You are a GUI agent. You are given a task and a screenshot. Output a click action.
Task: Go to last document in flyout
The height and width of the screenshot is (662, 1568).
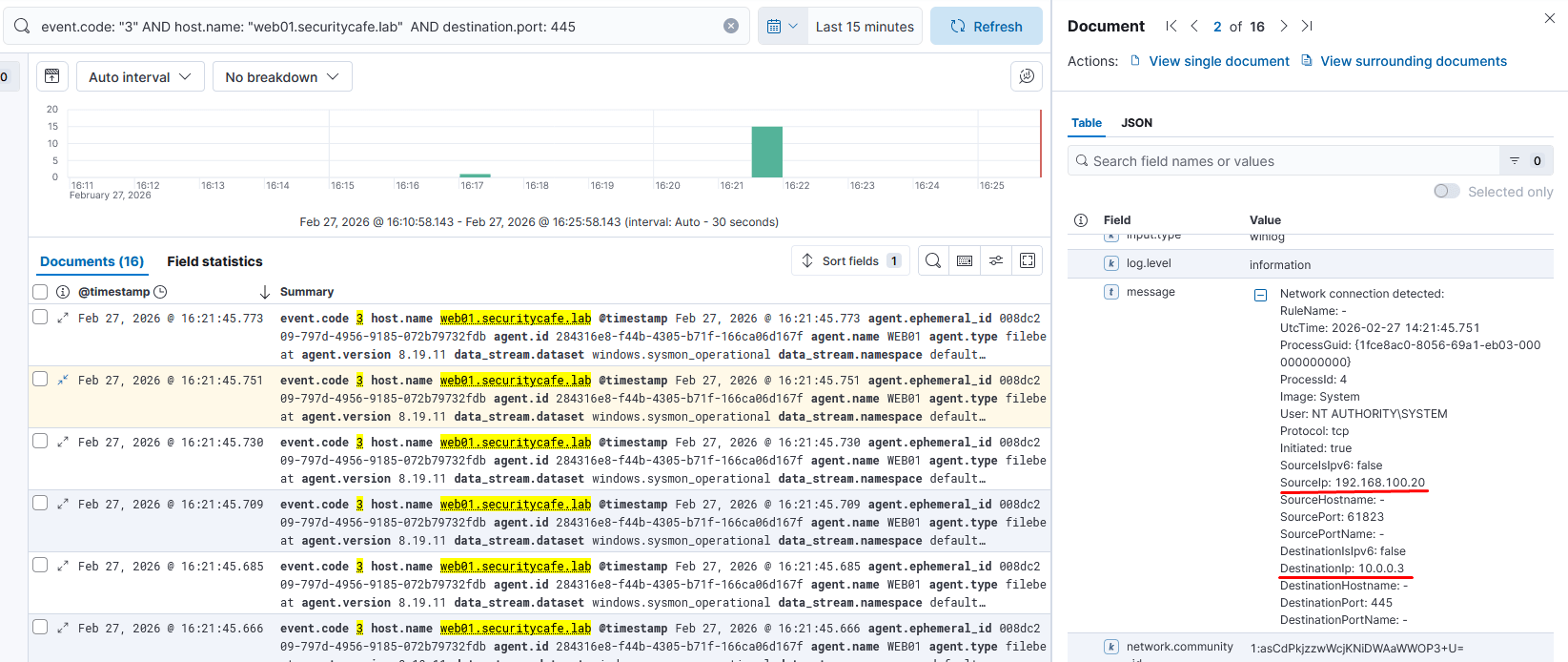coord(1307,26)
